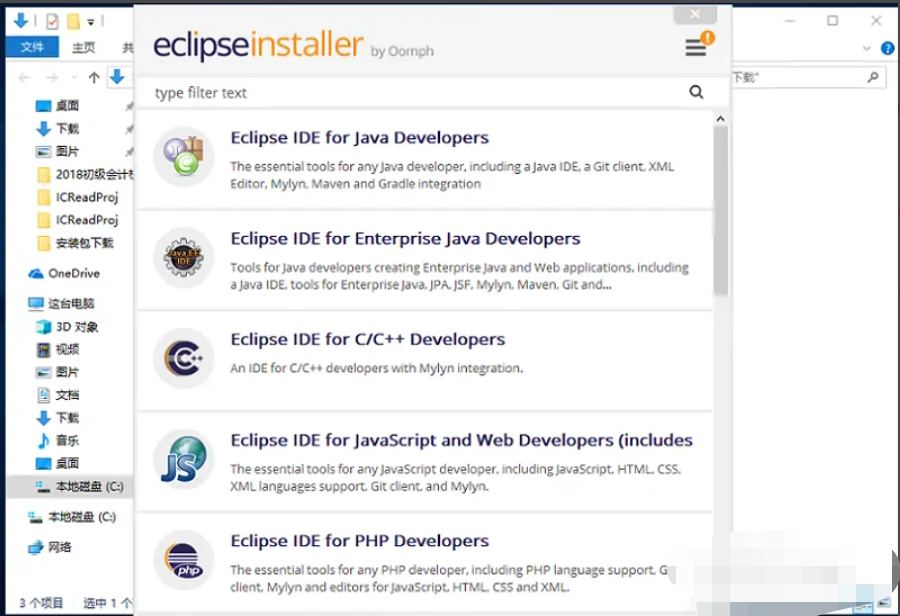
Task: Open Eclipse IDE for C/C++ Developers title
Action: (367, 340)
